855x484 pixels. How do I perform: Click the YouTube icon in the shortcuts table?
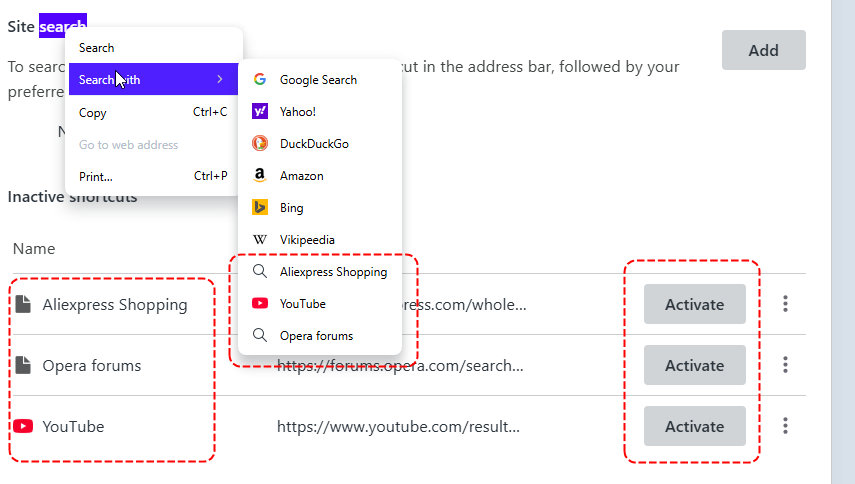point(23,426)
